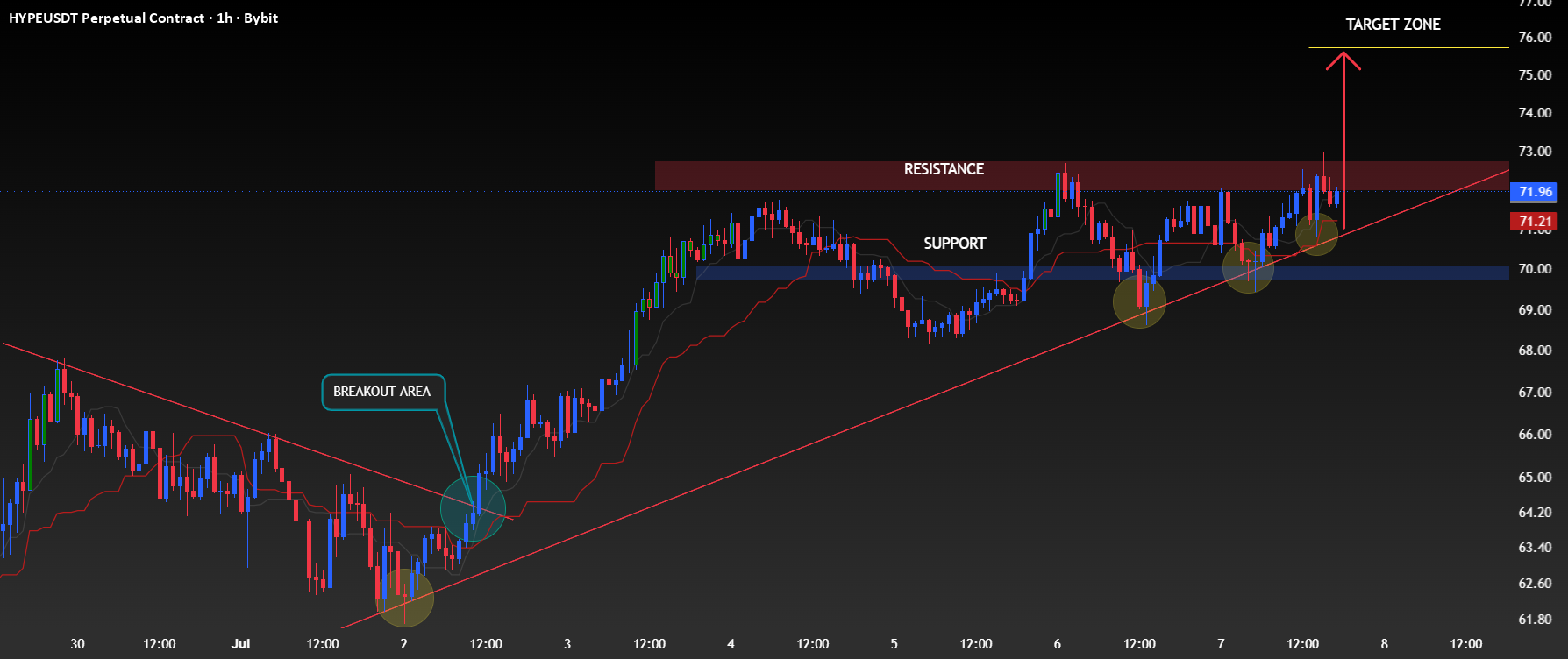This screenshot has height=659, width=1568.
Task: Click the 75.00 price axis label
Action: pyautogui.click(x=1535, y=75)
